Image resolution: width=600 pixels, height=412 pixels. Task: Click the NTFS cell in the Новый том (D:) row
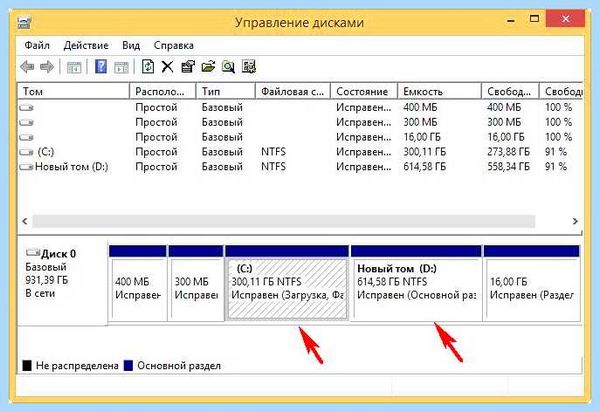(273, 167)
